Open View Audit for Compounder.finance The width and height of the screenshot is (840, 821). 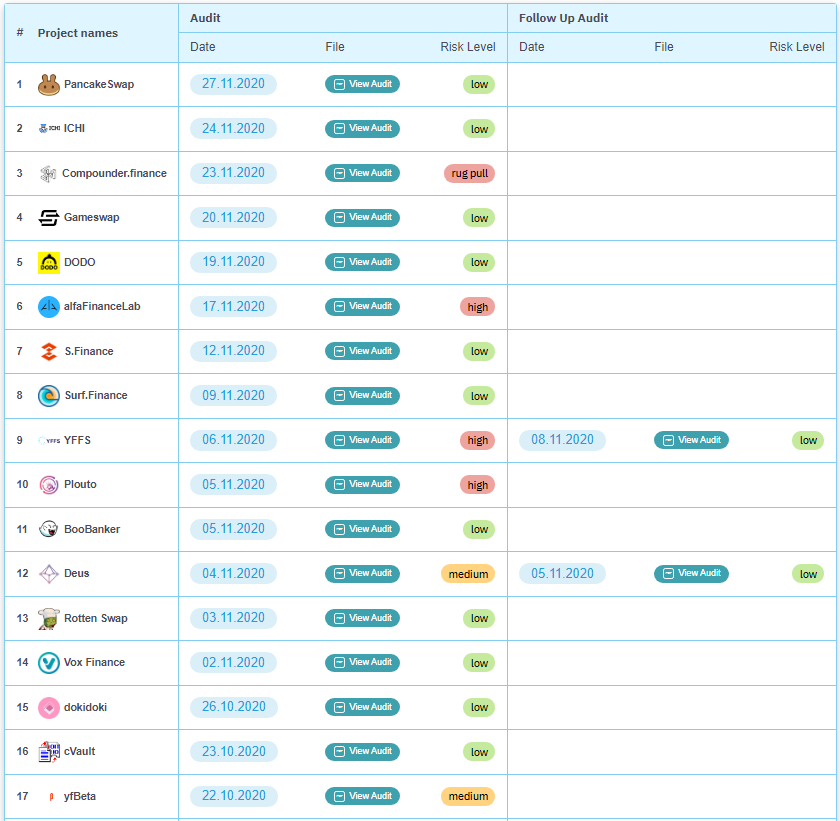click(362, 173)
